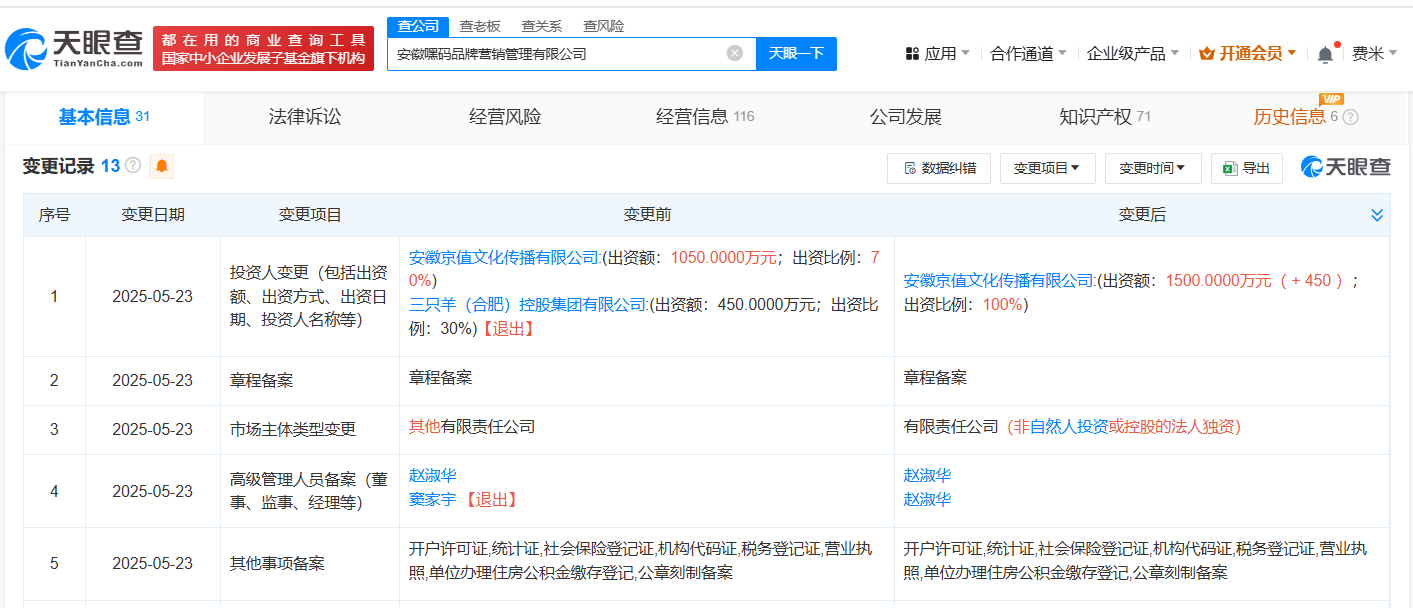This screenshot has height=608, width=1413.
Task: Click the help question mark beside 变更记录 13
Action: 133,166
